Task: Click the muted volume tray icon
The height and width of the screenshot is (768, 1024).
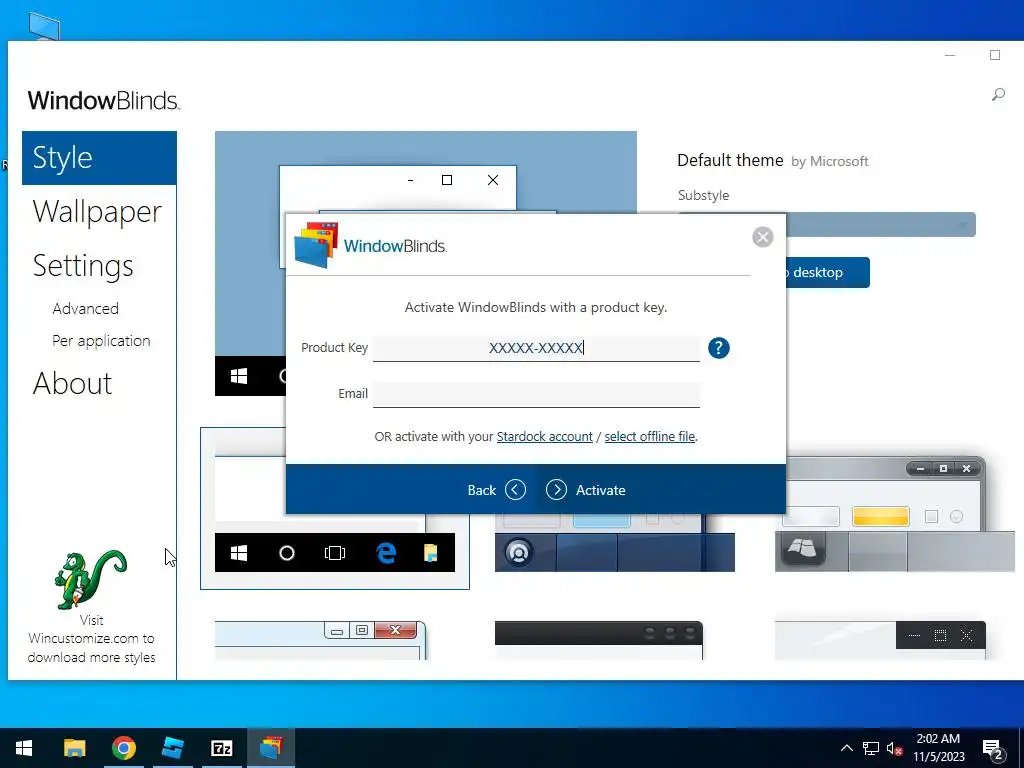Action: coord(894,748)
